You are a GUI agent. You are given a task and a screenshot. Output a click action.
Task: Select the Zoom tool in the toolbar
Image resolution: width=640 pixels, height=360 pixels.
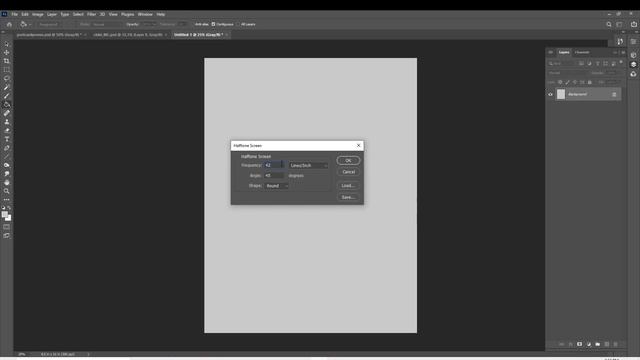(7, 191)
